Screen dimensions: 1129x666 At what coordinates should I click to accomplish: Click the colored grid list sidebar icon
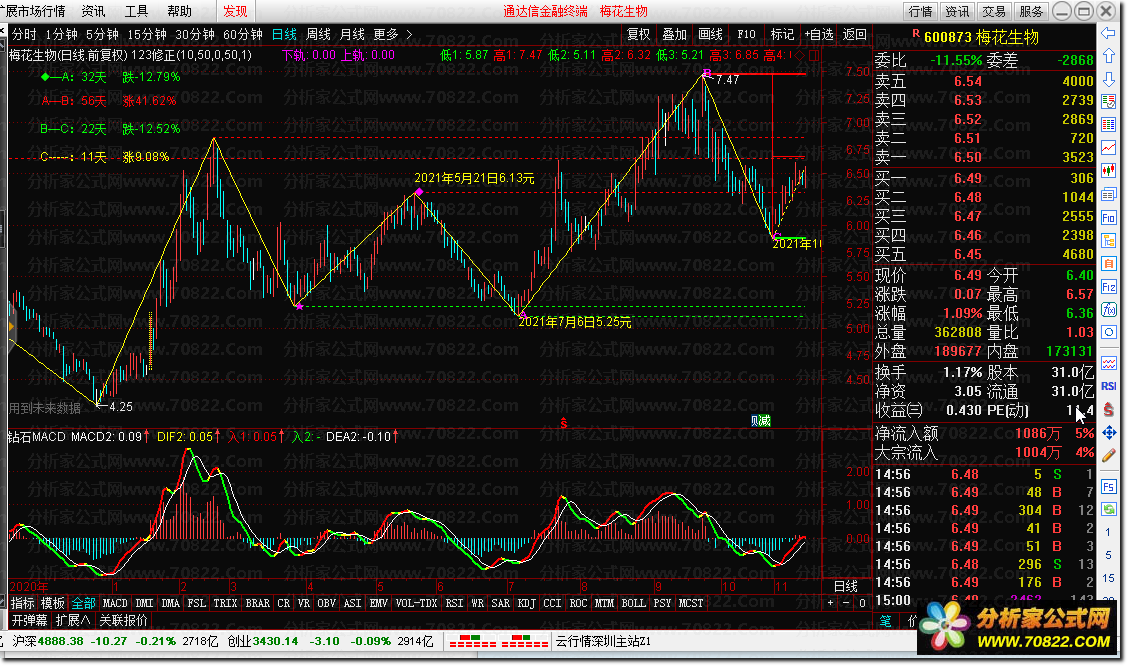(1108, 125)
